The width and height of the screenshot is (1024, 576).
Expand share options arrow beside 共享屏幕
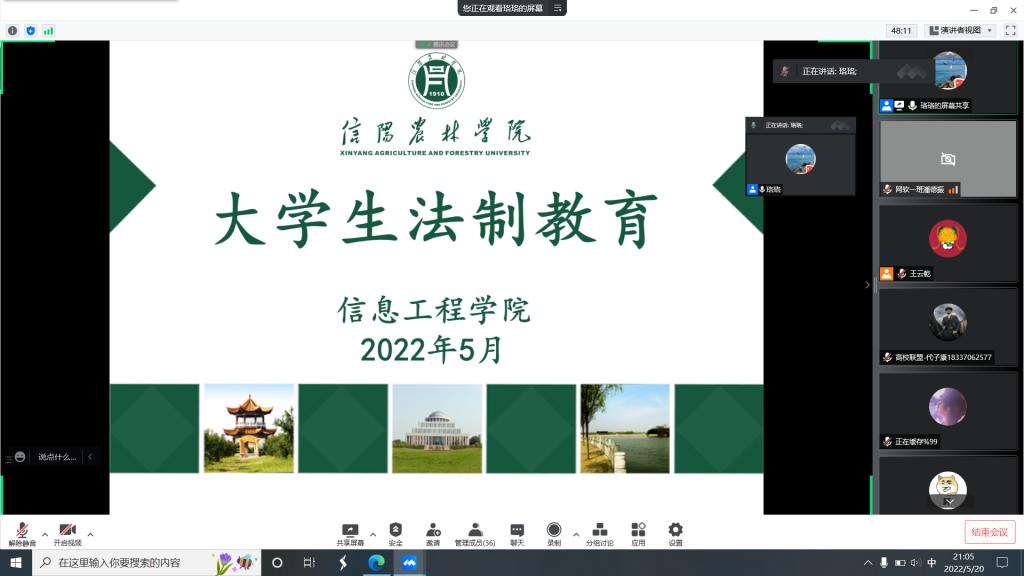(373, 534)
